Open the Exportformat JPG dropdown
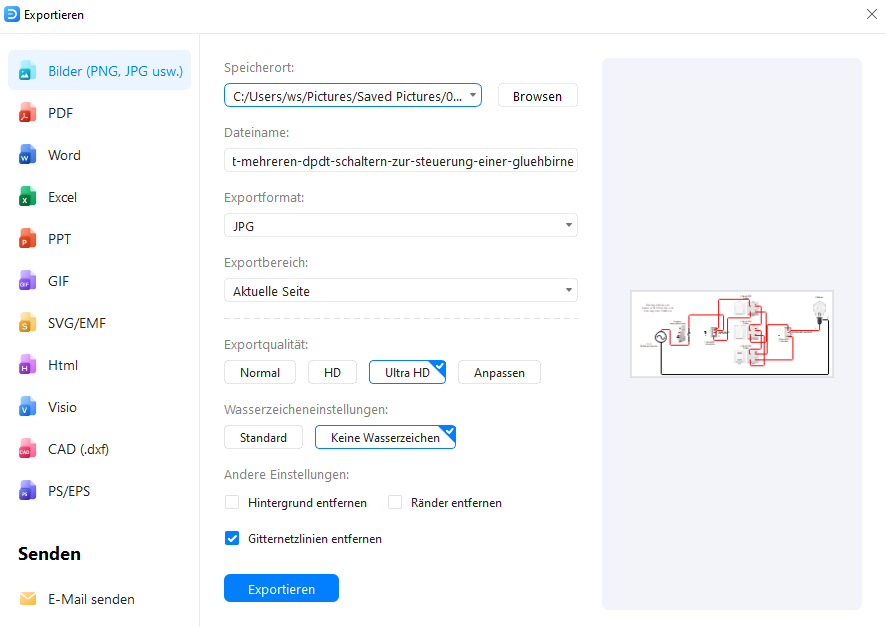886x627 pixels. pyautogui.click(x=400, y=226)
